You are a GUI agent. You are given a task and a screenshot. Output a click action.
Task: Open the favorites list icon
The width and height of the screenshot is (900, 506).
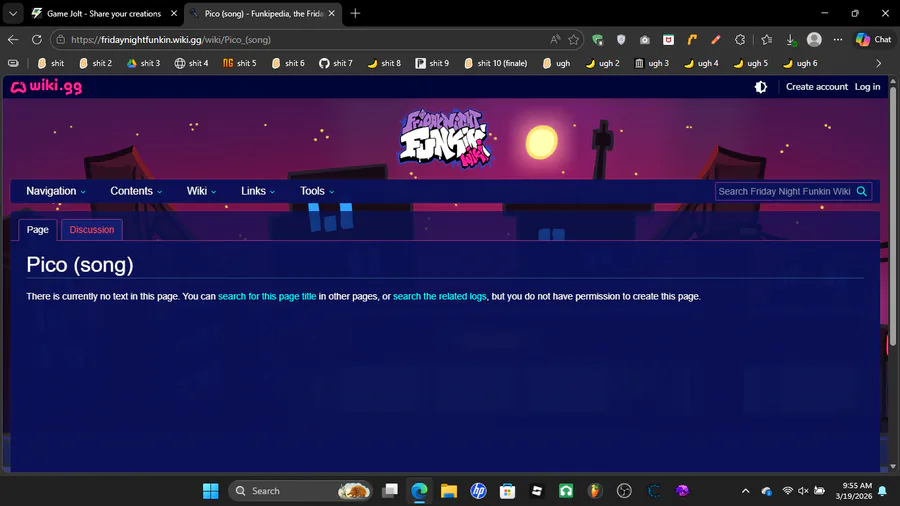click(x=767, y=40)
